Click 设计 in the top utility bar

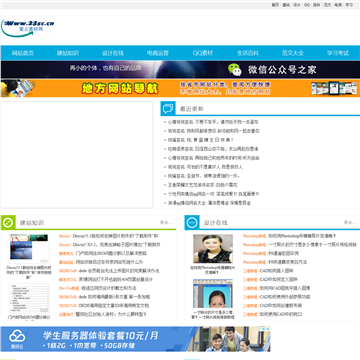[297, 5]
